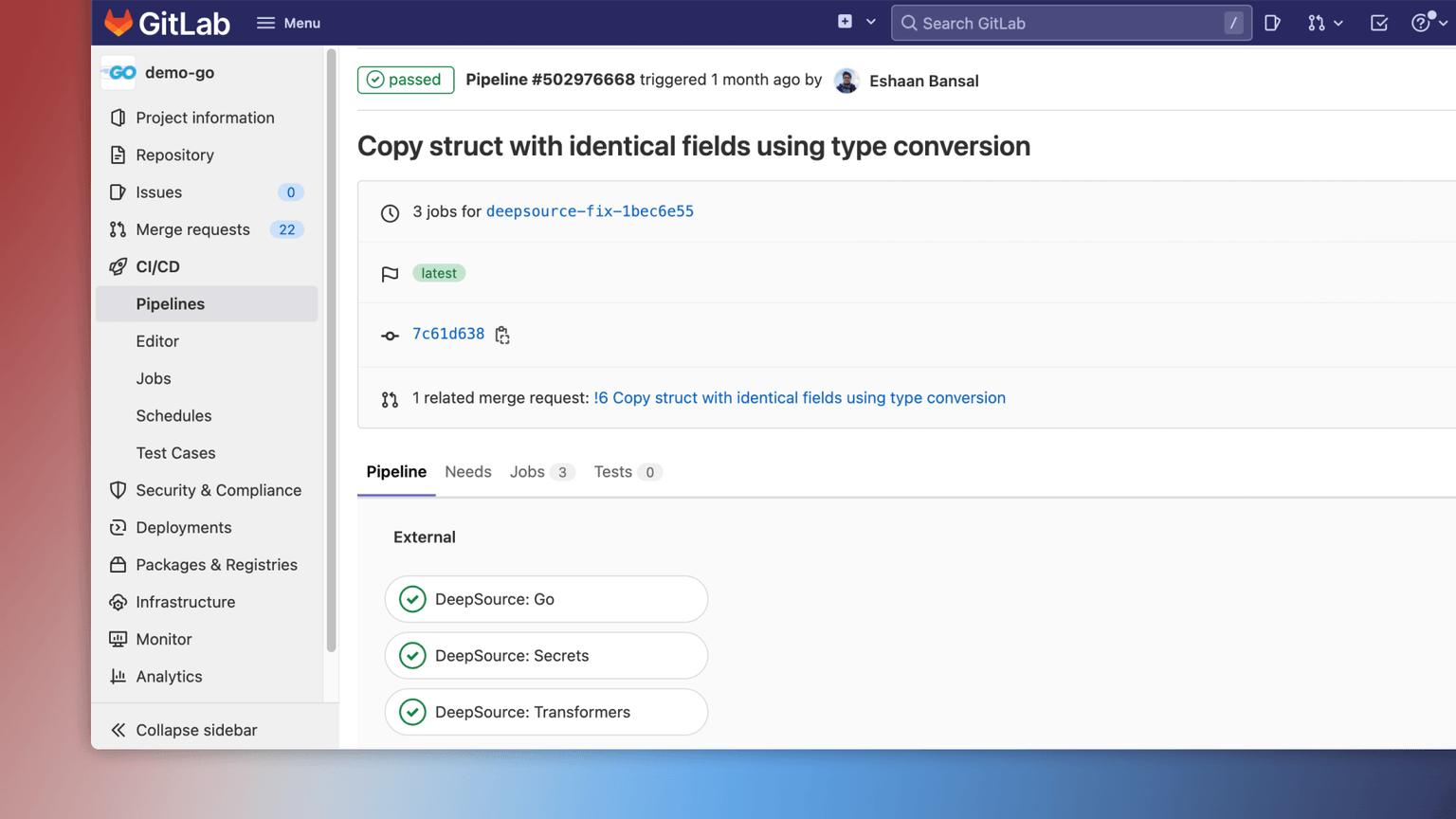This screenshot has width=1456, height=819.
Task: Open the DeepSource: Transformers job
Action: (546, 712)
